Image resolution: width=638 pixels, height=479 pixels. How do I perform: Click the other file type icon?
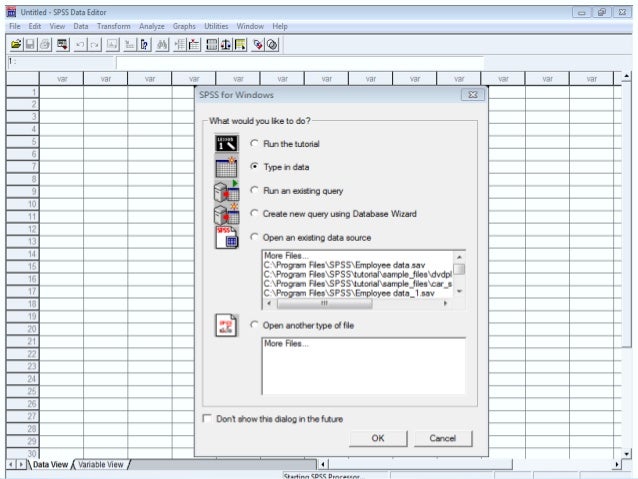click(226, 325)
